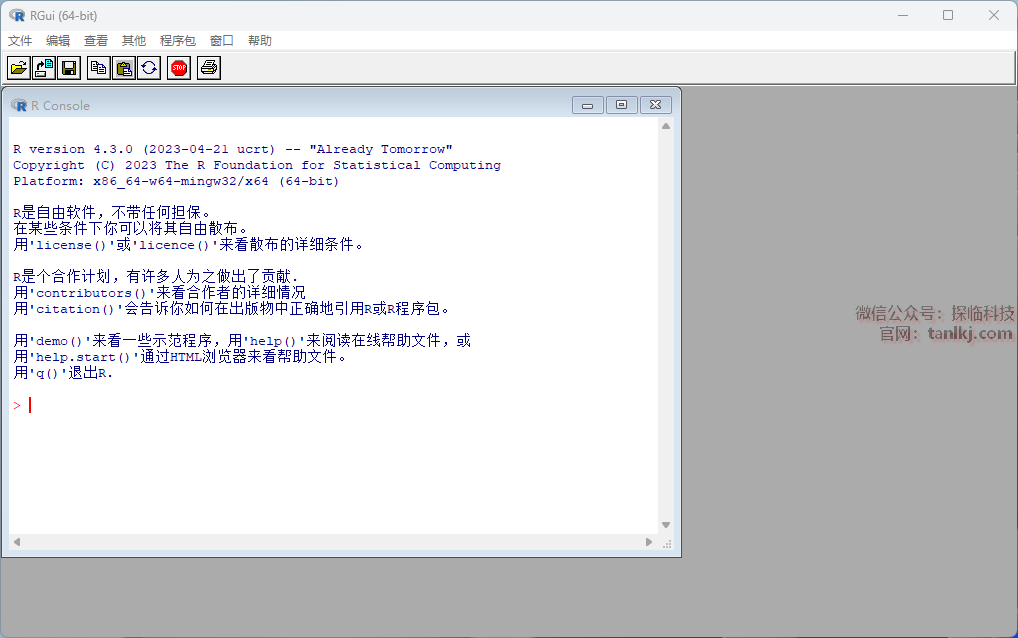
Task: Click the Paste toolbar icon
Action: click(124, 67)
